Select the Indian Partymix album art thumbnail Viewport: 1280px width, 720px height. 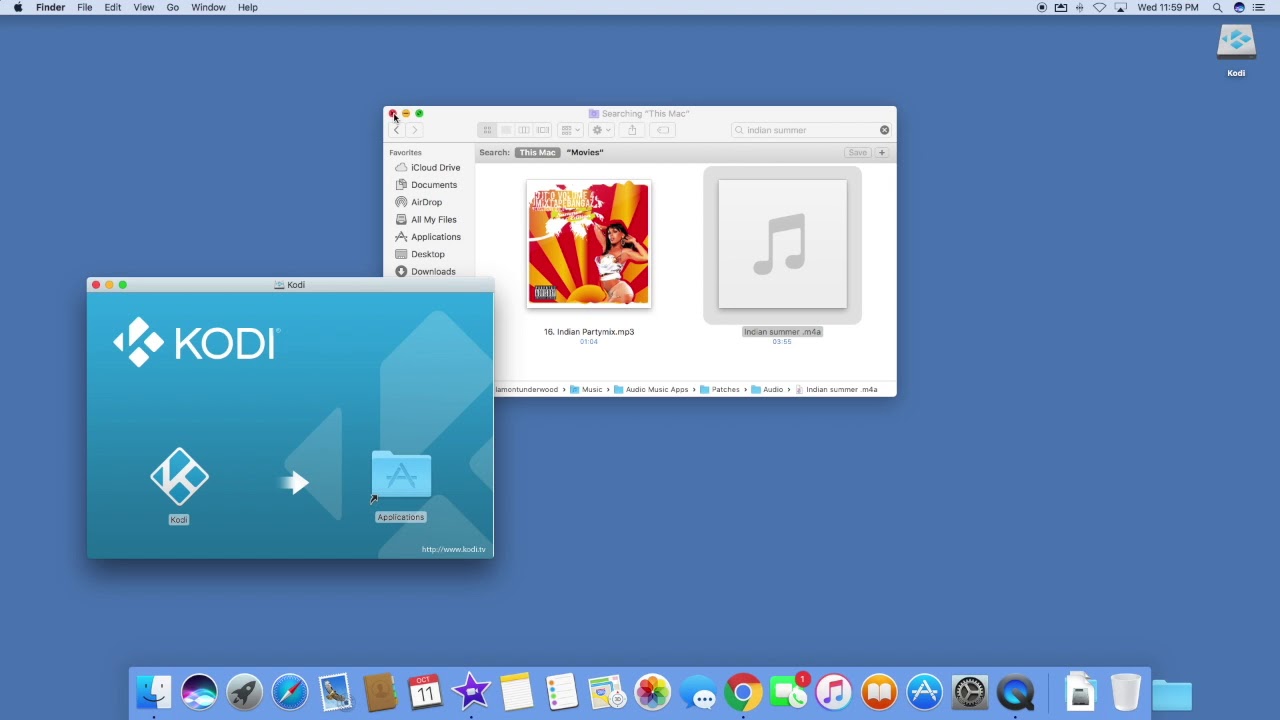point(589,243)
